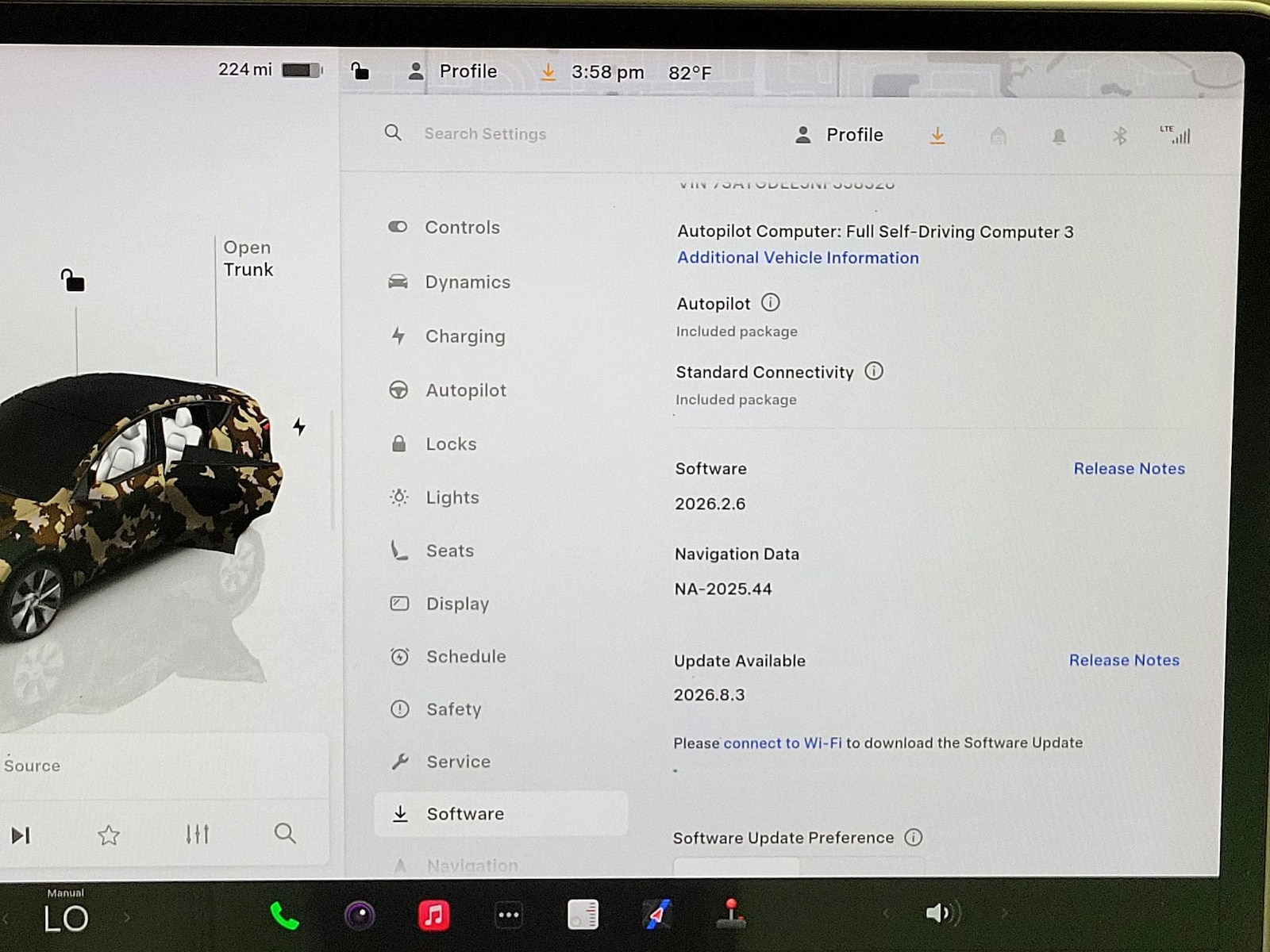Lower cabin temperature with left chevron

coord(6,919)
